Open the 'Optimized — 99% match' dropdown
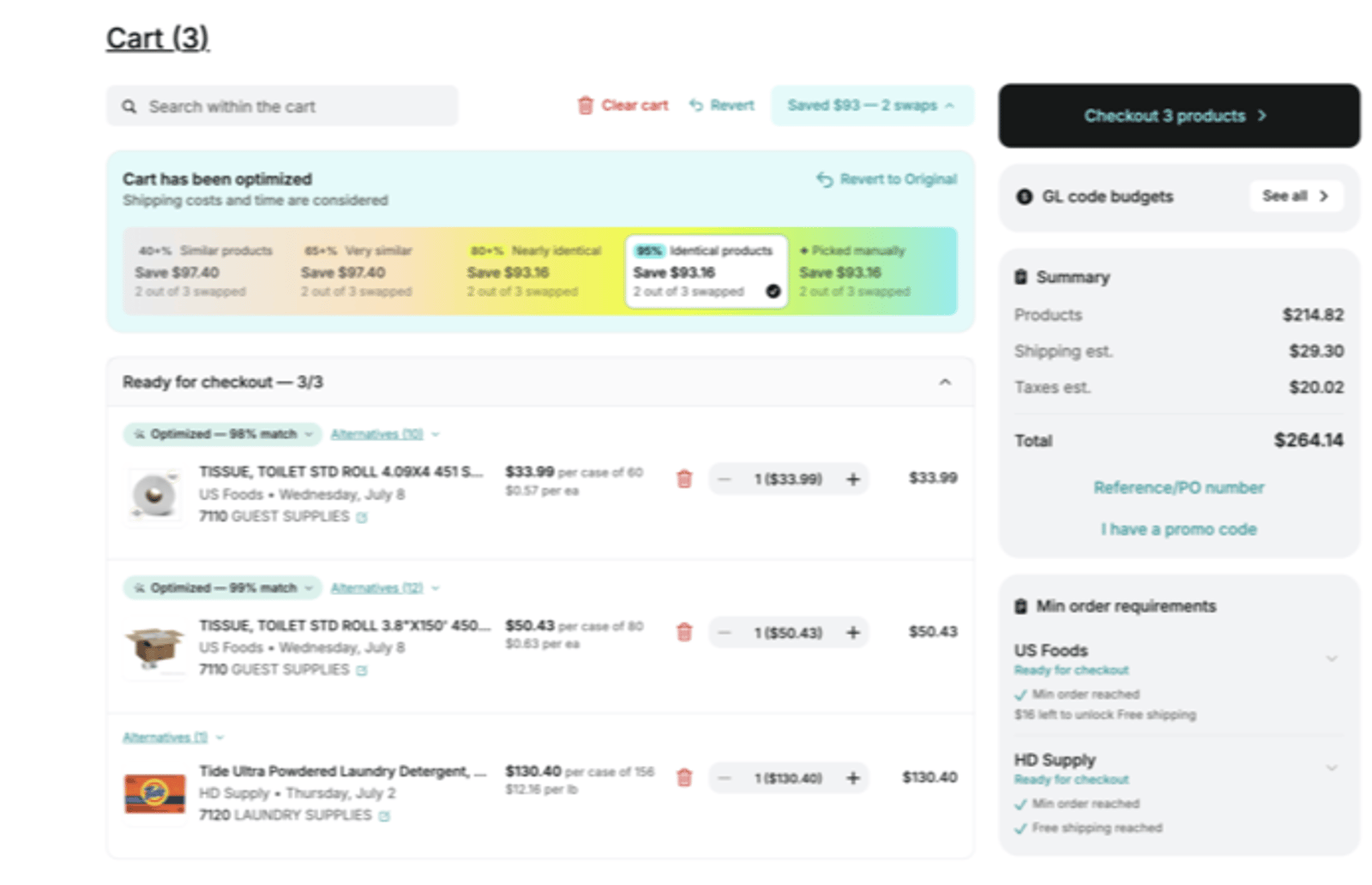Viewport: 1372px width, 885px height. pos(222,587)
